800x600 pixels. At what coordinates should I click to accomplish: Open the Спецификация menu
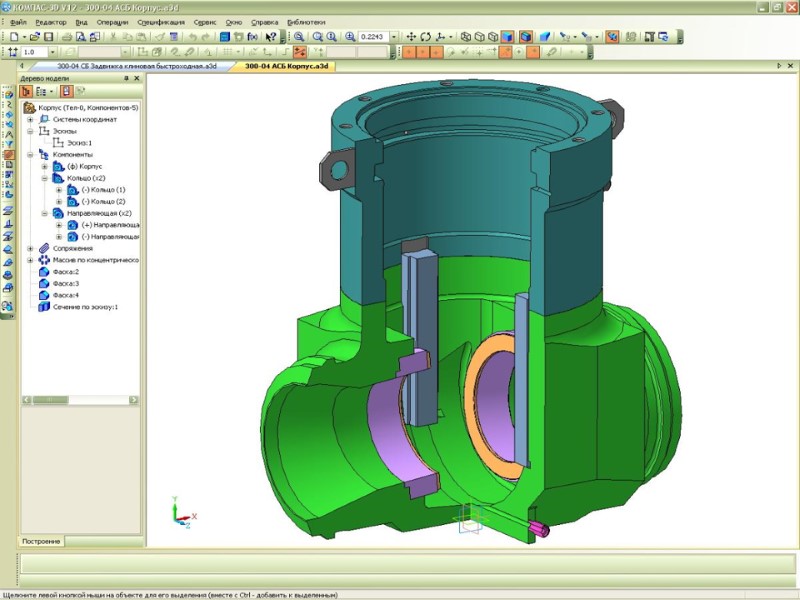(161, 22)
